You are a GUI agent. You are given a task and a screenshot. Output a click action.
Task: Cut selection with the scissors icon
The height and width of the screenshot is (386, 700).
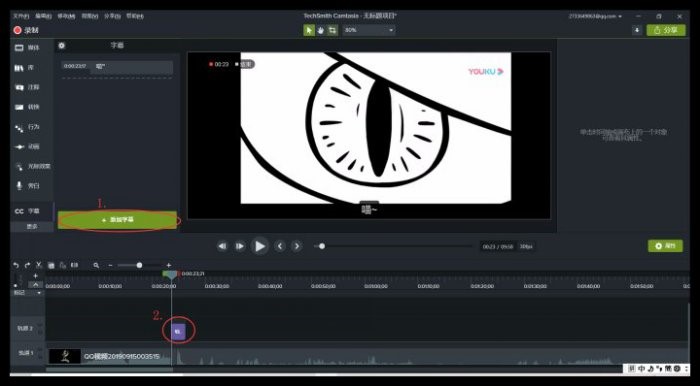point(39,265)
